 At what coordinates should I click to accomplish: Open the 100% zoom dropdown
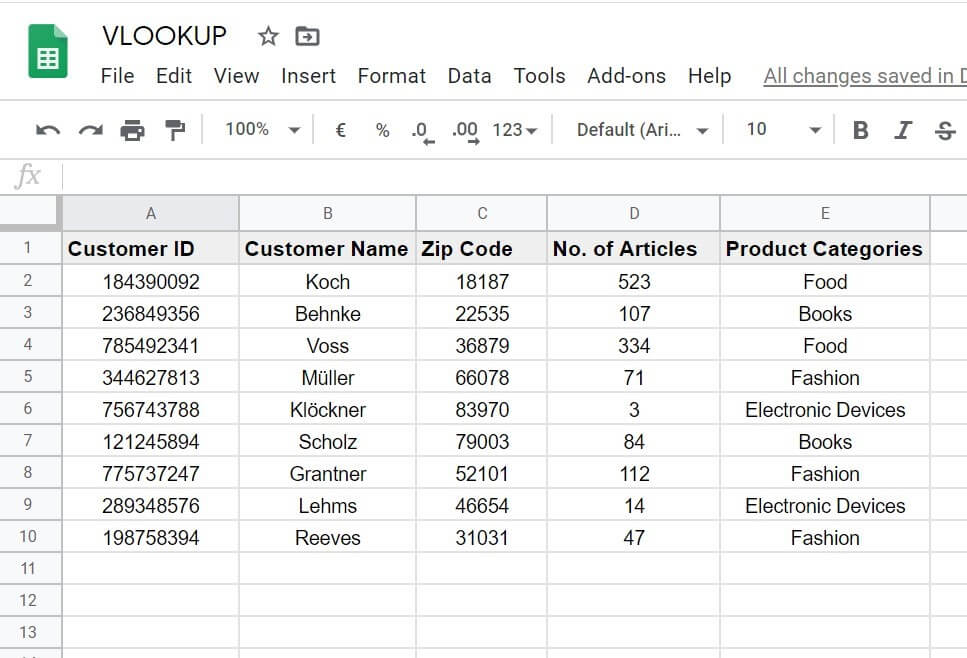[x=262, y=130]
